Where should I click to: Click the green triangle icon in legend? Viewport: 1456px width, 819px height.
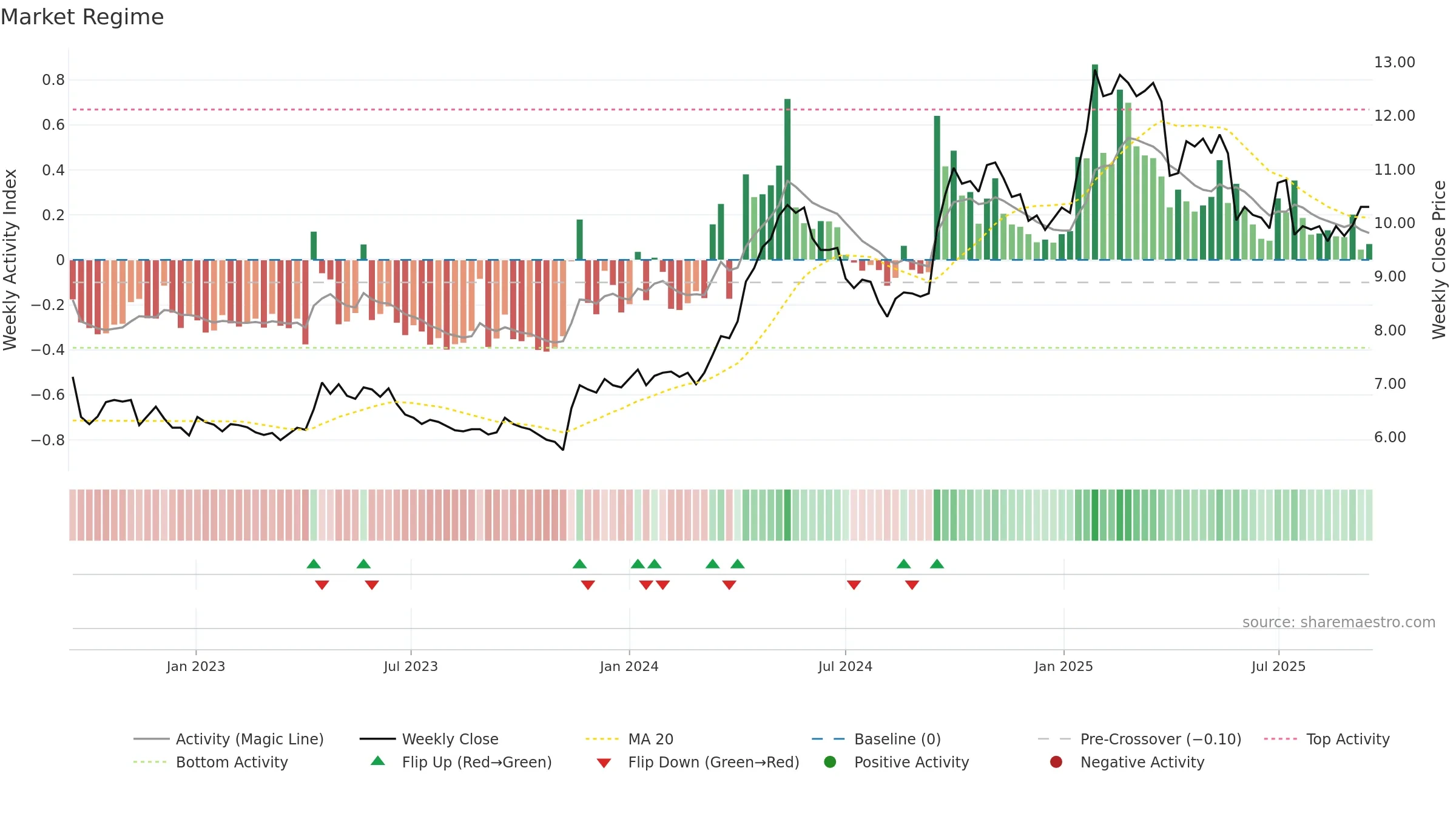tap(378, 761)
